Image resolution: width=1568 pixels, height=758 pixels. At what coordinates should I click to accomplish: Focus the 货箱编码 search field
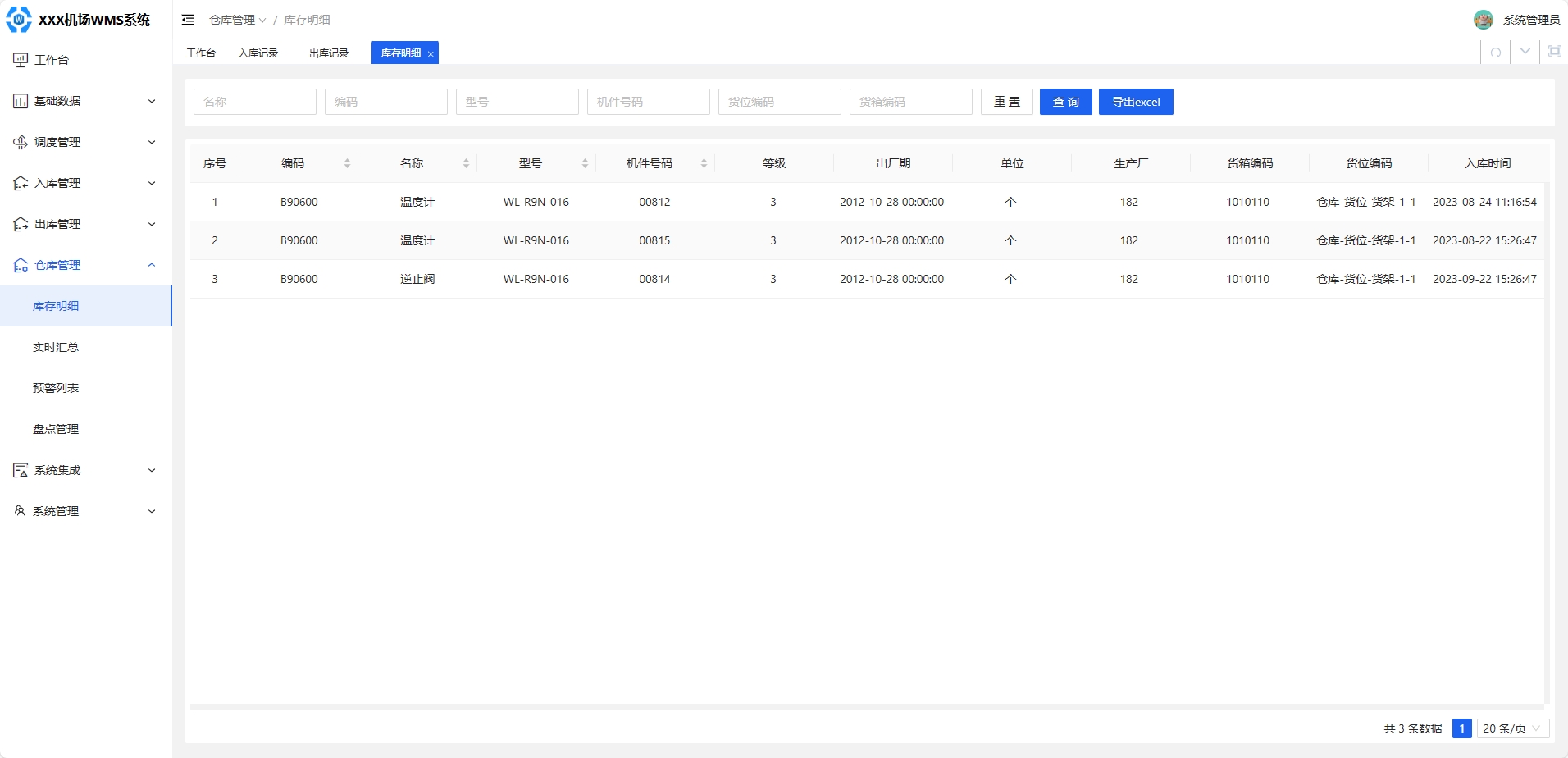tap(911, 102)
